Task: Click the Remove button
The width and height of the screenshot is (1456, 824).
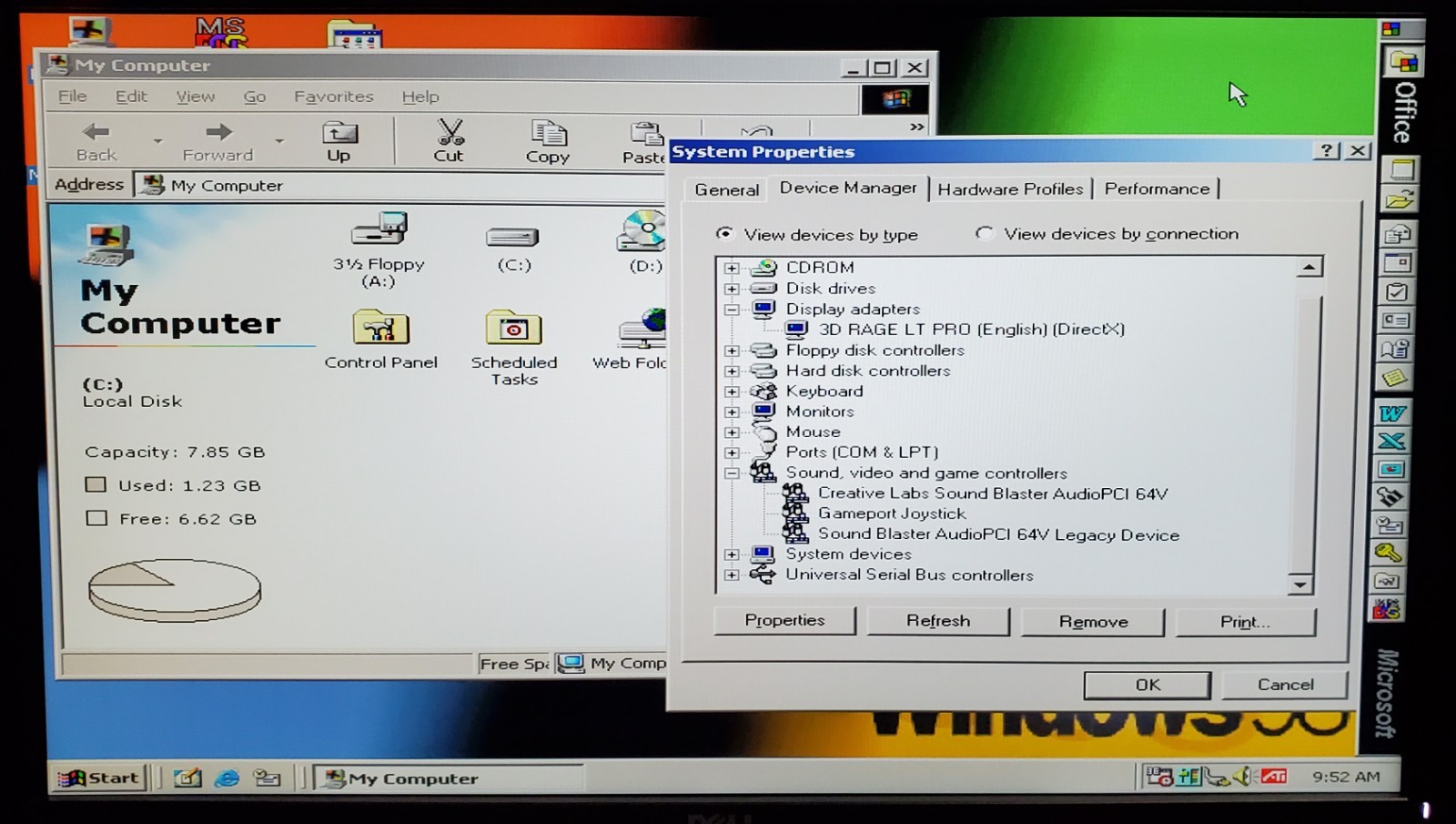Action: tap(1093, 622)
